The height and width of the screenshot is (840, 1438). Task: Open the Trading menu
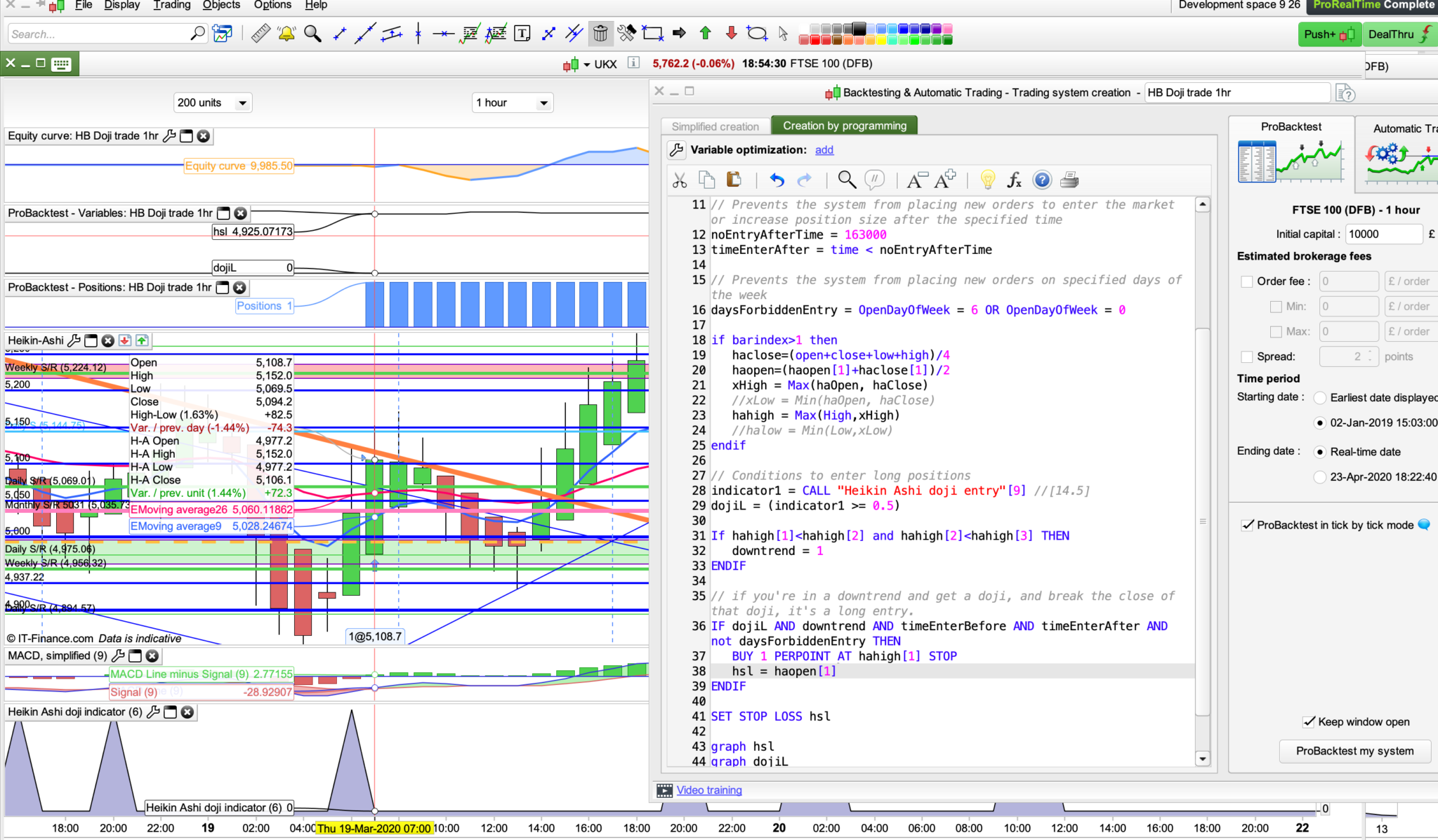172,5
